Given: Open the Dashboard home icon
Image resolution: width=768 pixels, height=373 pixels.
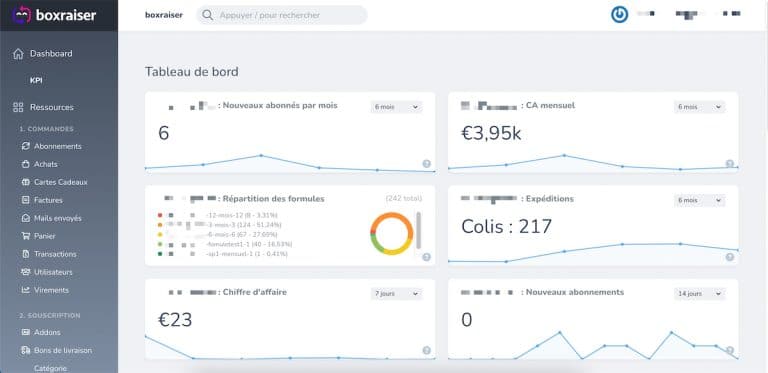Looking at the screenshot, I should tap(18, 54).
